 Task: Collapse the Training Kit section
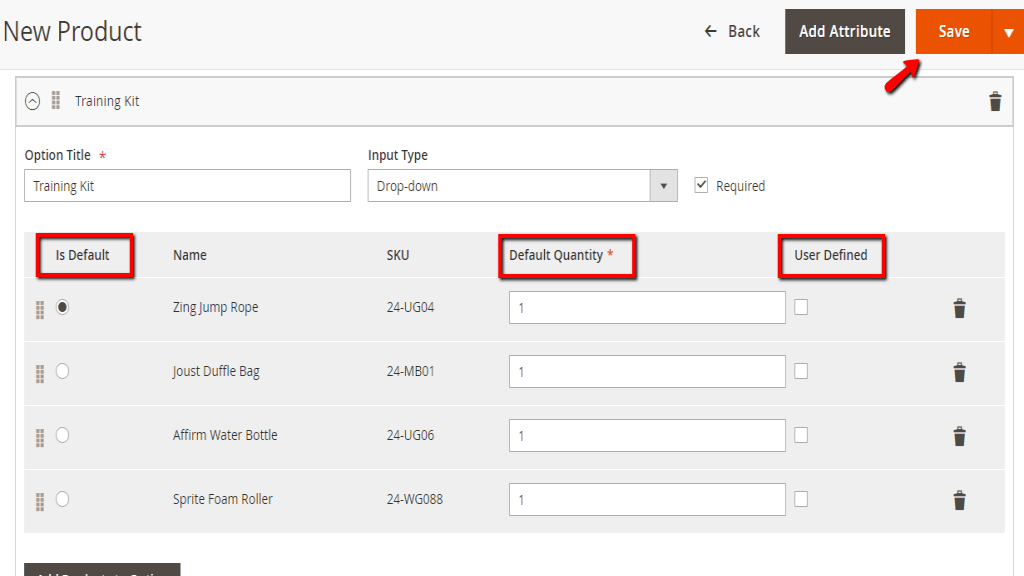click(x=32, y=101)
